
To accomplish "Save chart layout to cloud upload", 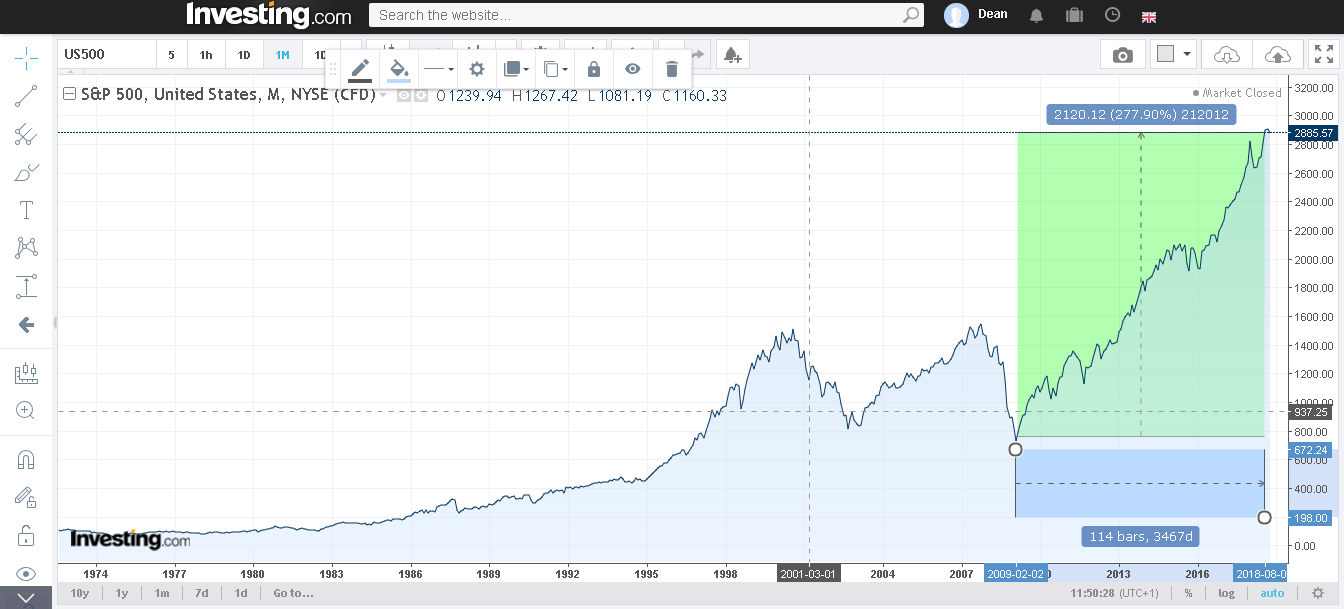I will pos(1278,54).
